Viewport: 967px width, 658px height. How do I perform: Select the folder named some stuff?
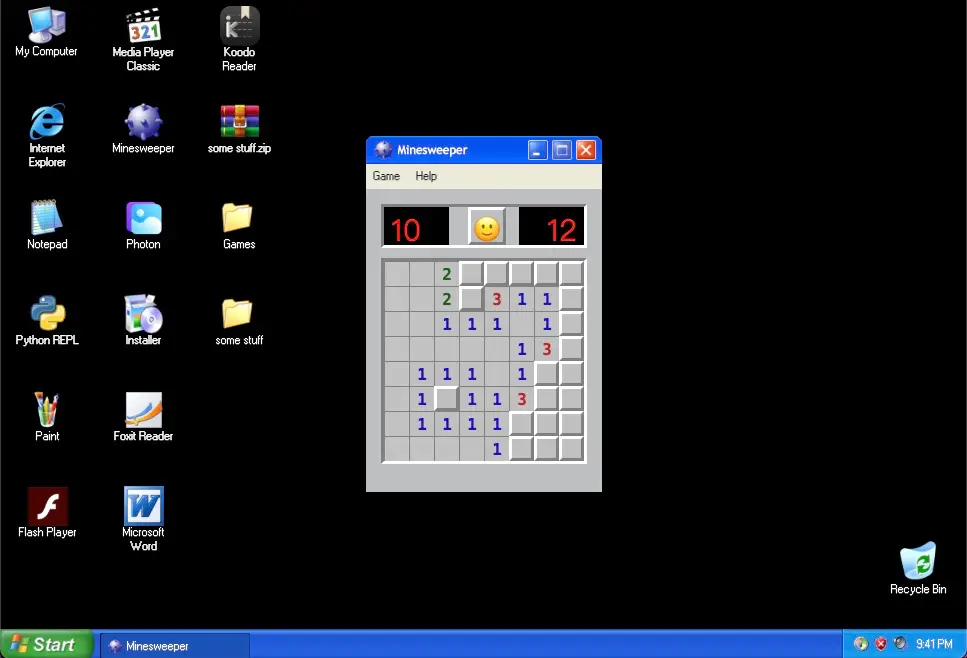coord(239,321)
